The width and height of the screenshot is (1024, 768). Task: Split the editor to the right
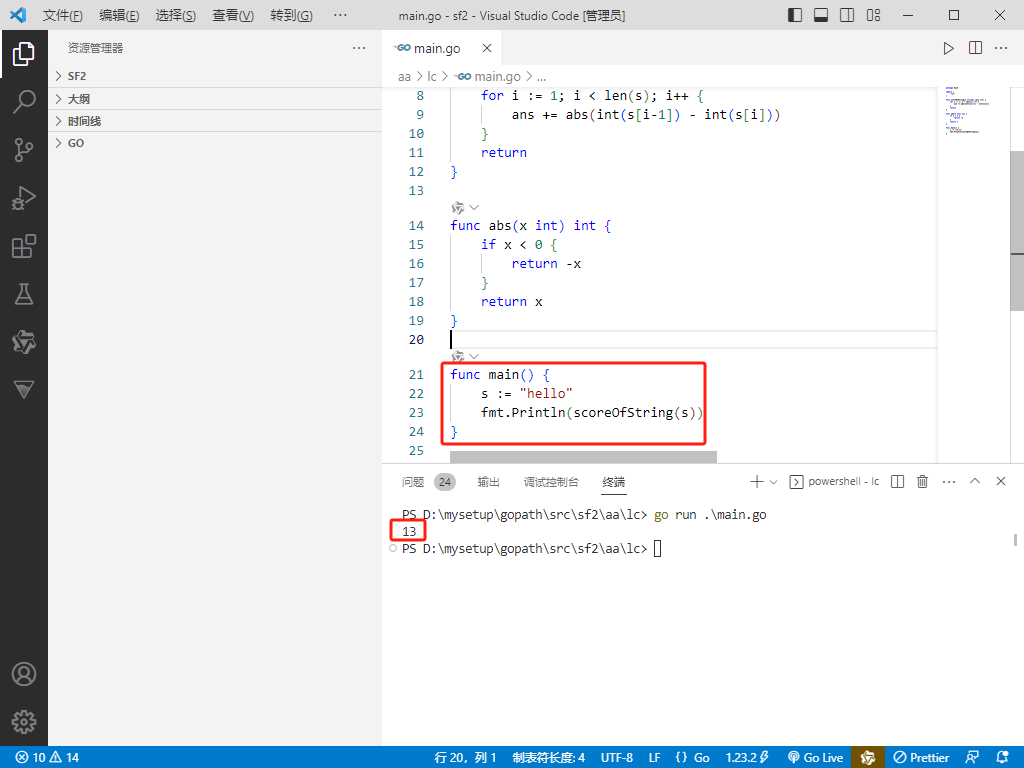click(x=975, y=48)
